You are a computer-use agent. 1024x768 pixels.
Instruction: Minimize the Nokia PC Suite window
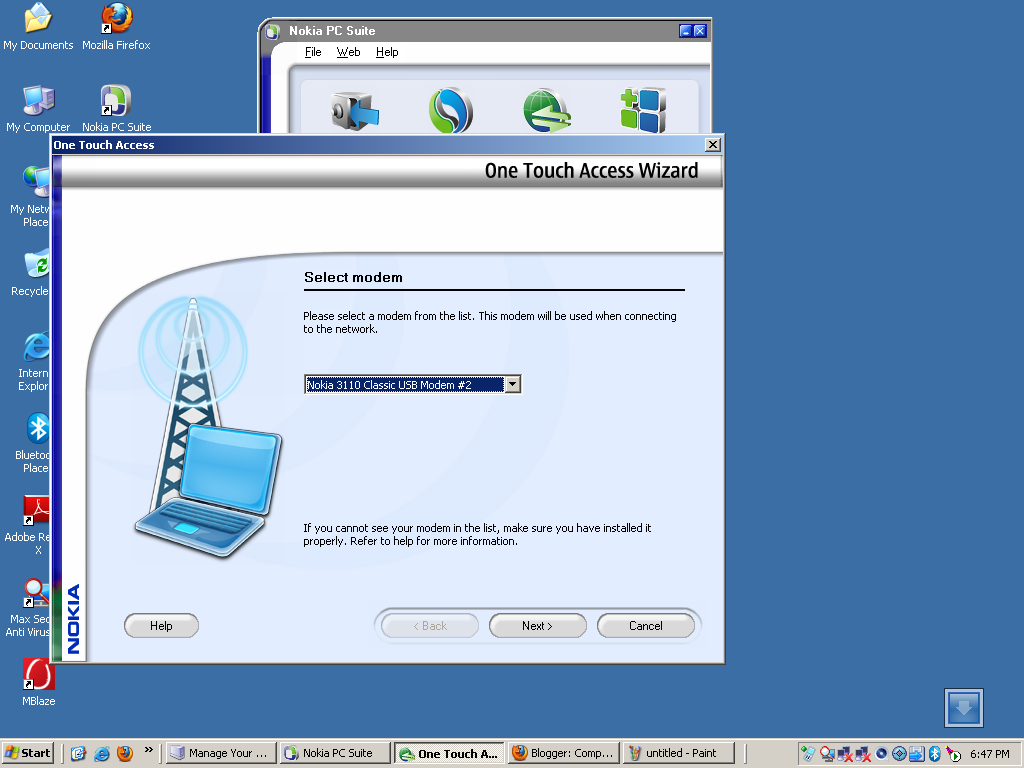(x=685, y=31)
